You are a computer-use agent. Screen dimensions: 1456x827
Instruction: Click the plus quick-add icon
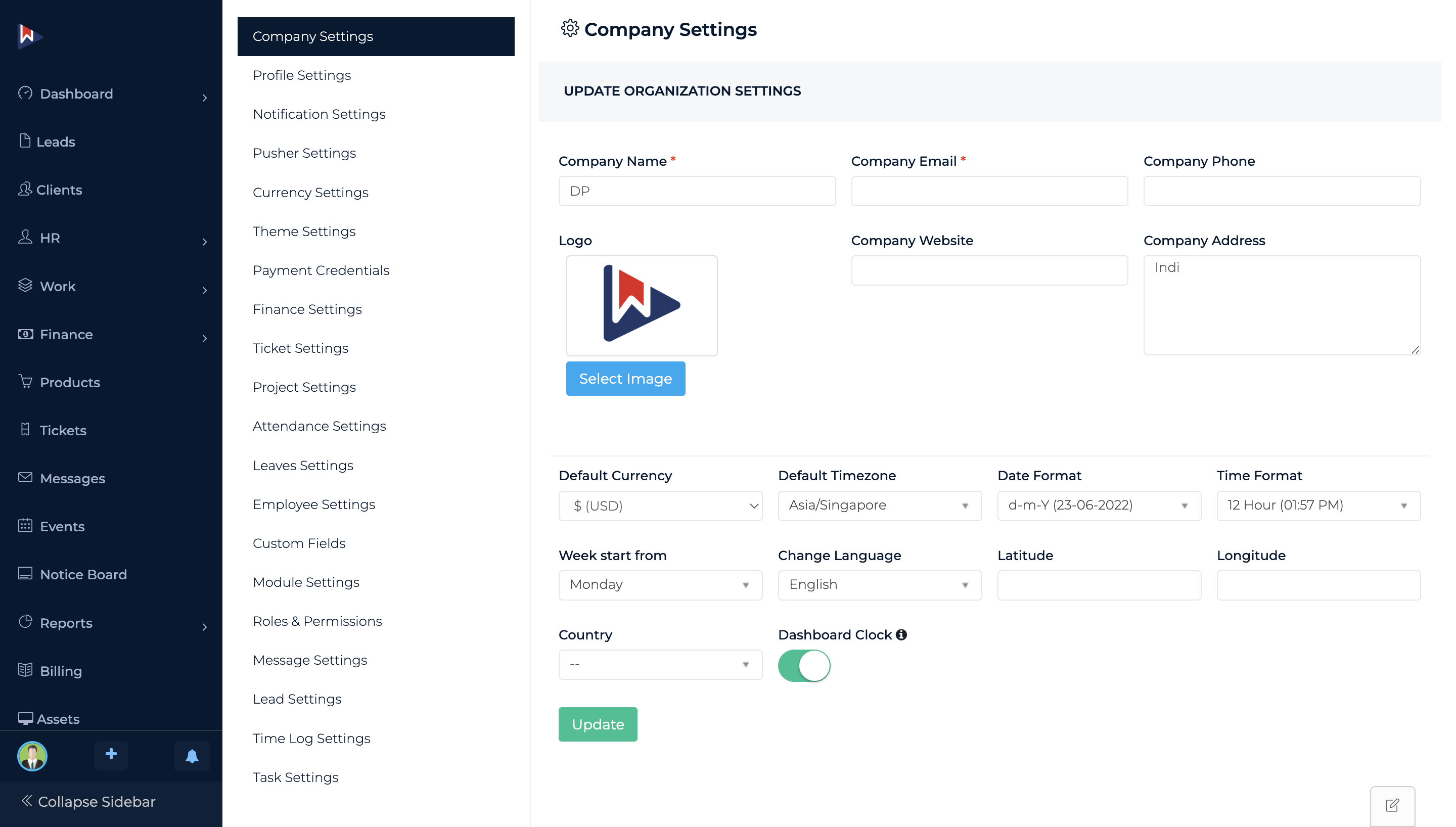[x=111, y=754]
